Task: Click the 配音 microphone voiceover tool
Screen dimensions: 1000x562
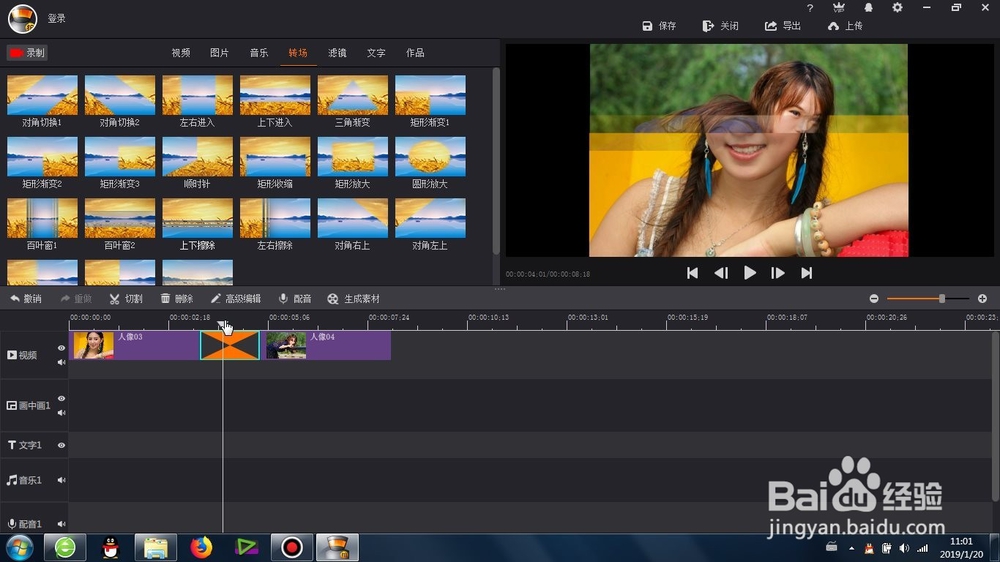Action: (295, 299)
